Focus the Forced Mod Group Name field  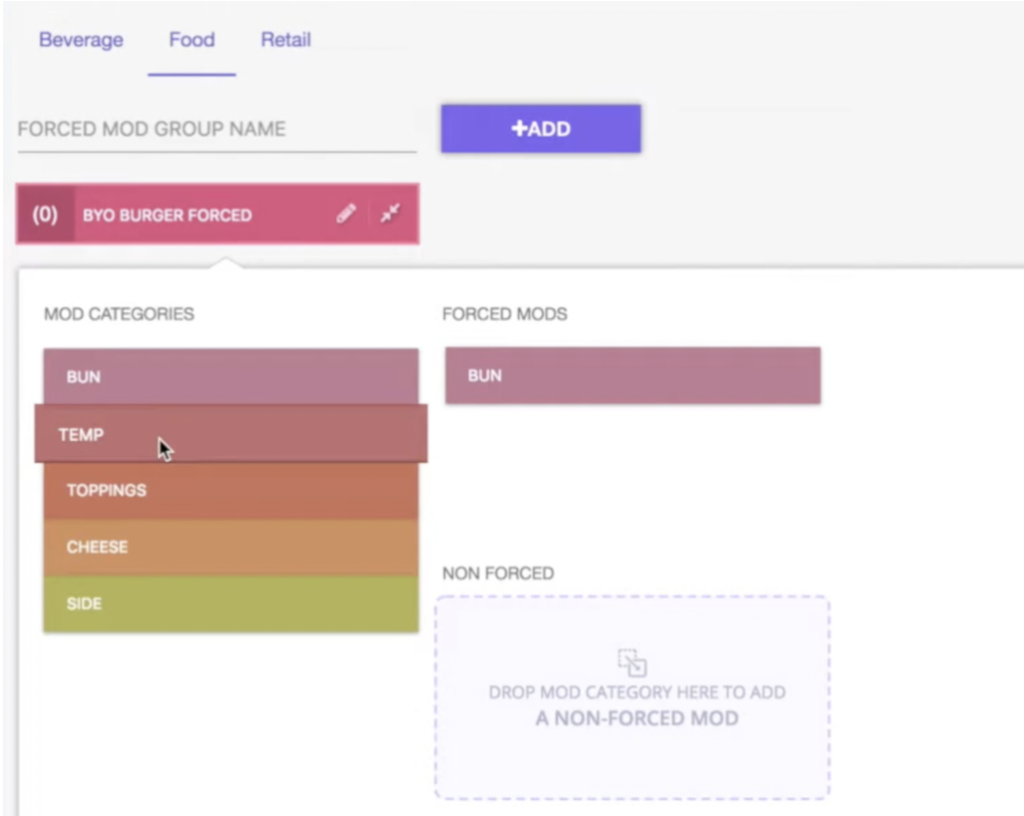pyautogui.click(x=217, y=129)
